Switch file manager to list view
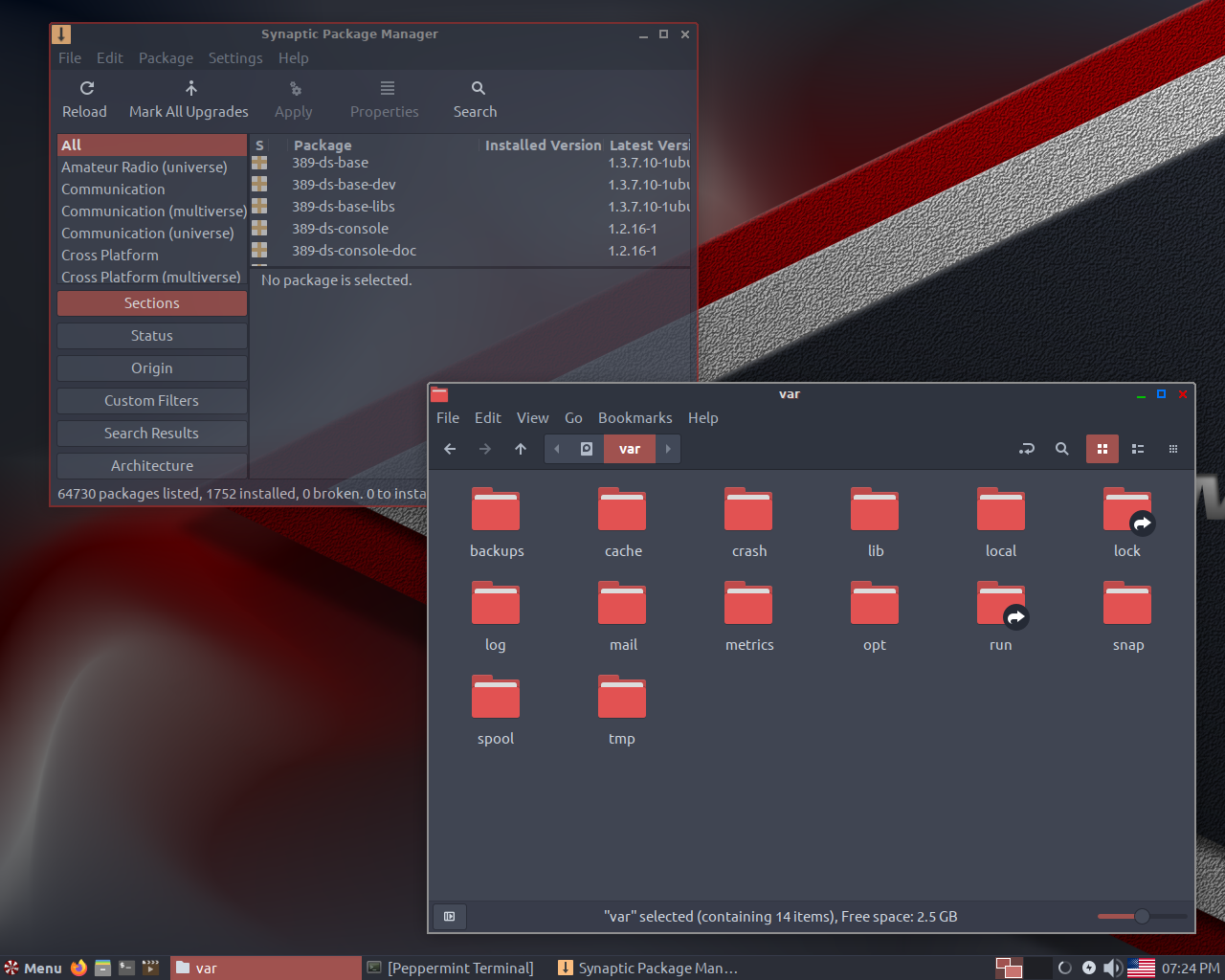 pyautogui.click(x=1138, y=449)
